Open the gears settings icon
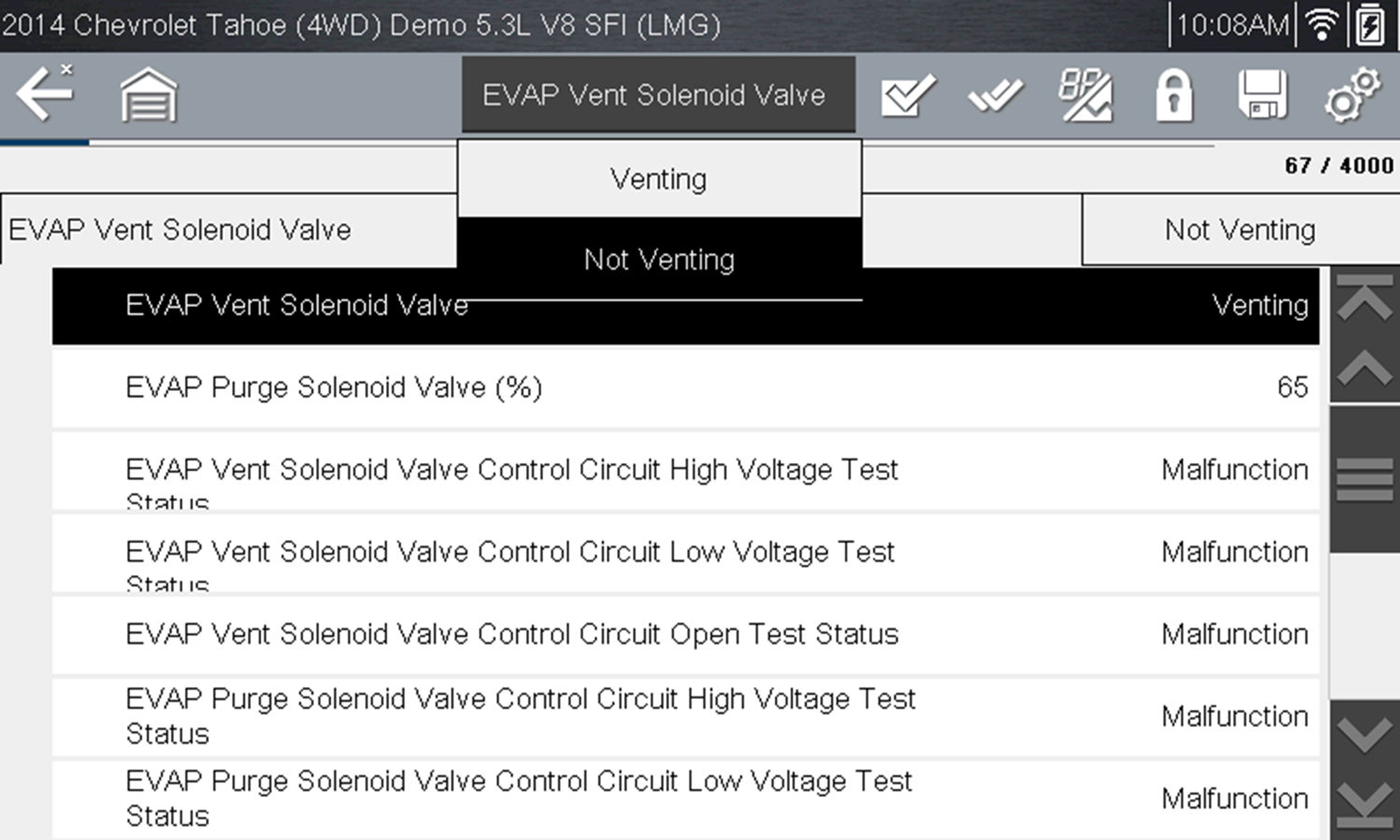Viewport: 1400px width, 840px height. pos(1351,95)
